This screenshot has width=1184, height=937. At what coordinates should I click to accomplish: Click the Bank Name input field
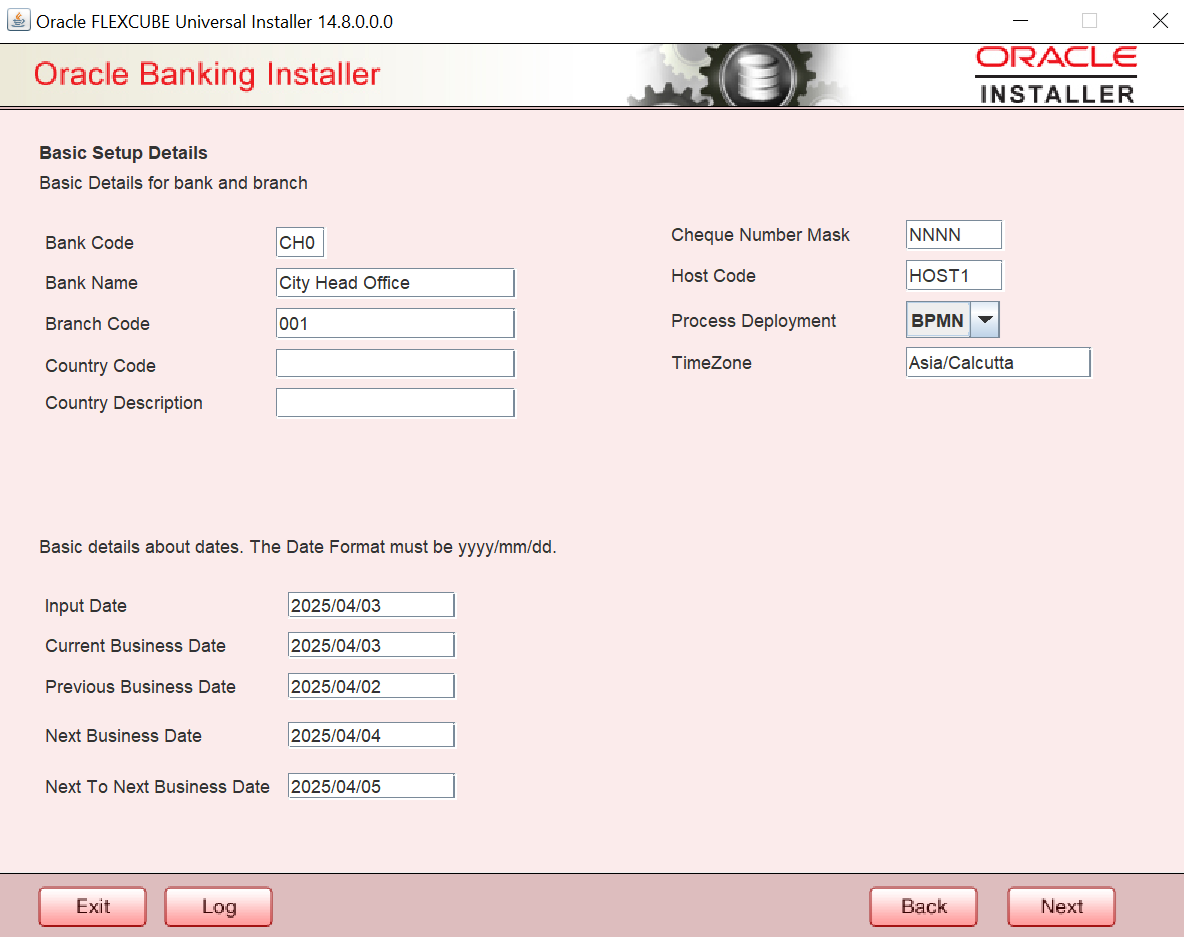coord(395,282)
